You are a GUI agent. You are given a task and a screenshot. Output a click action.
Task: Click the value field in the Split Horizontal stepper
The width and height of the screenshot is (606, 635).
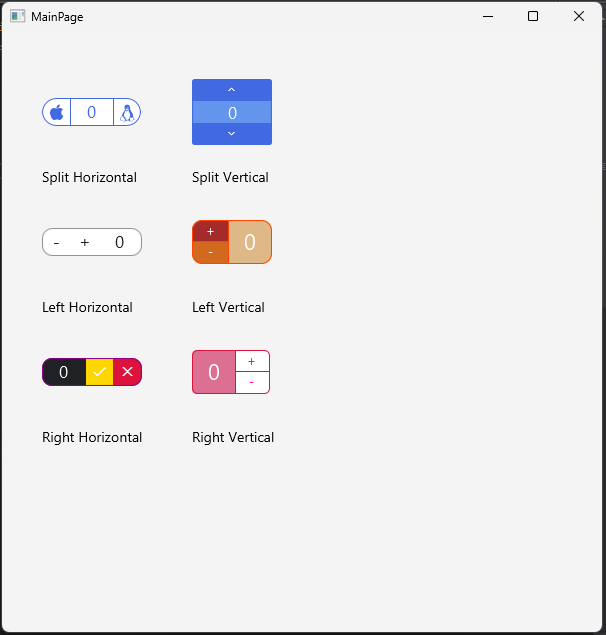tap(92, 112)
